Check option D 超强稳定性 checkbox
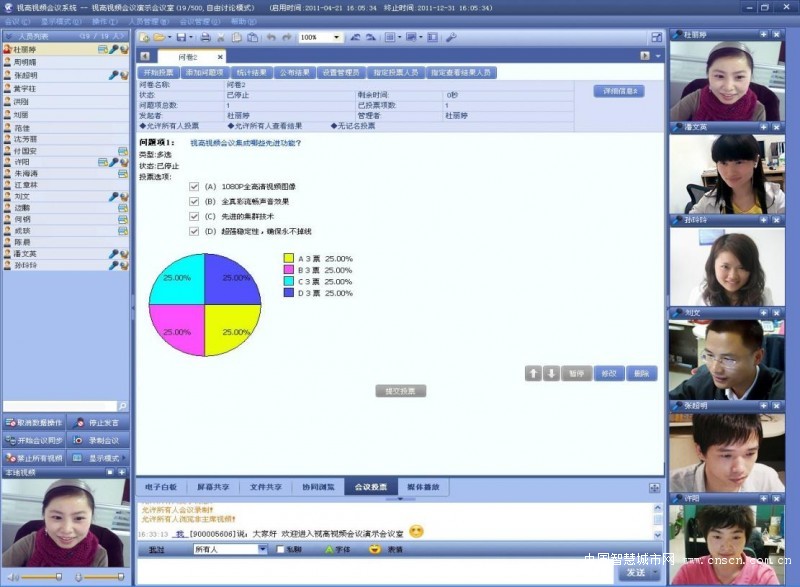This screenshot has width=800, height=587. click(x=196, y=229)
